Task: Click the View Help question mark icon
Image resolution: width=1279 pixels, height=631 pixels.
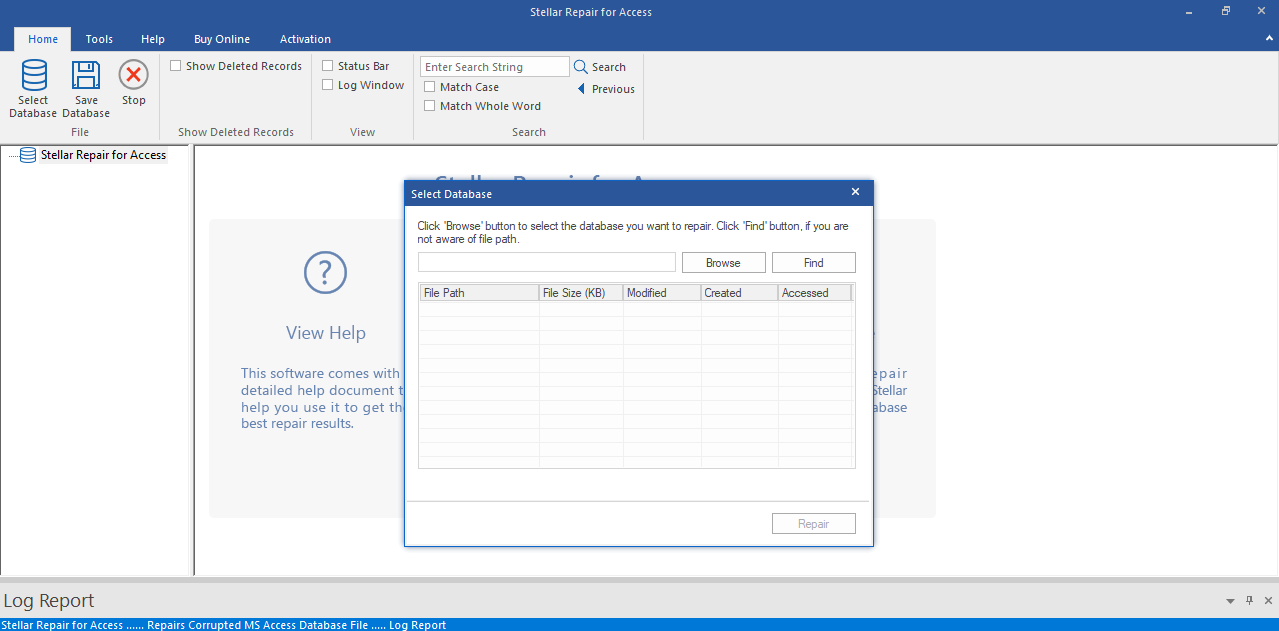Action: click(325, 272)
